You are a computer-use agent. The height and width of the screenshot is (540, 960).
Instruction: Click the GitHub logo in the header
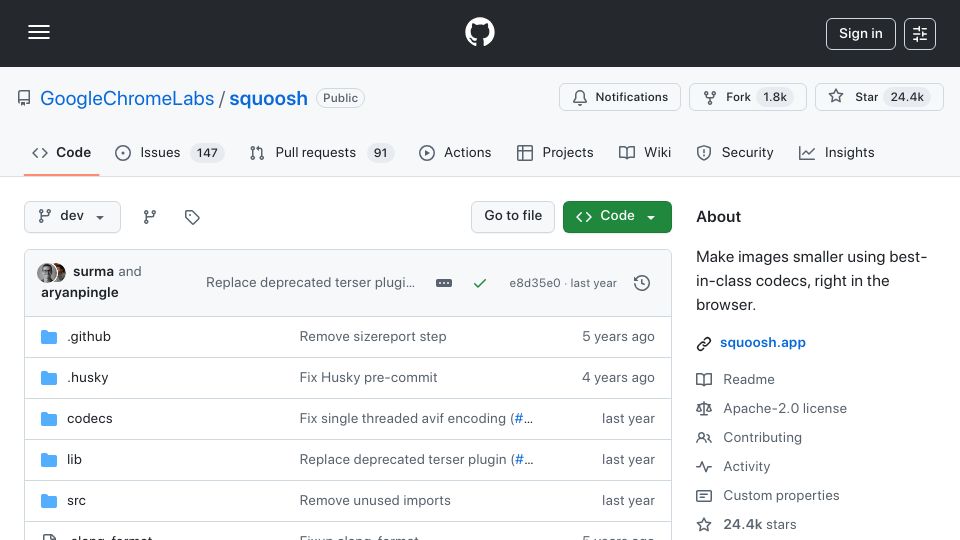(479, 32)
